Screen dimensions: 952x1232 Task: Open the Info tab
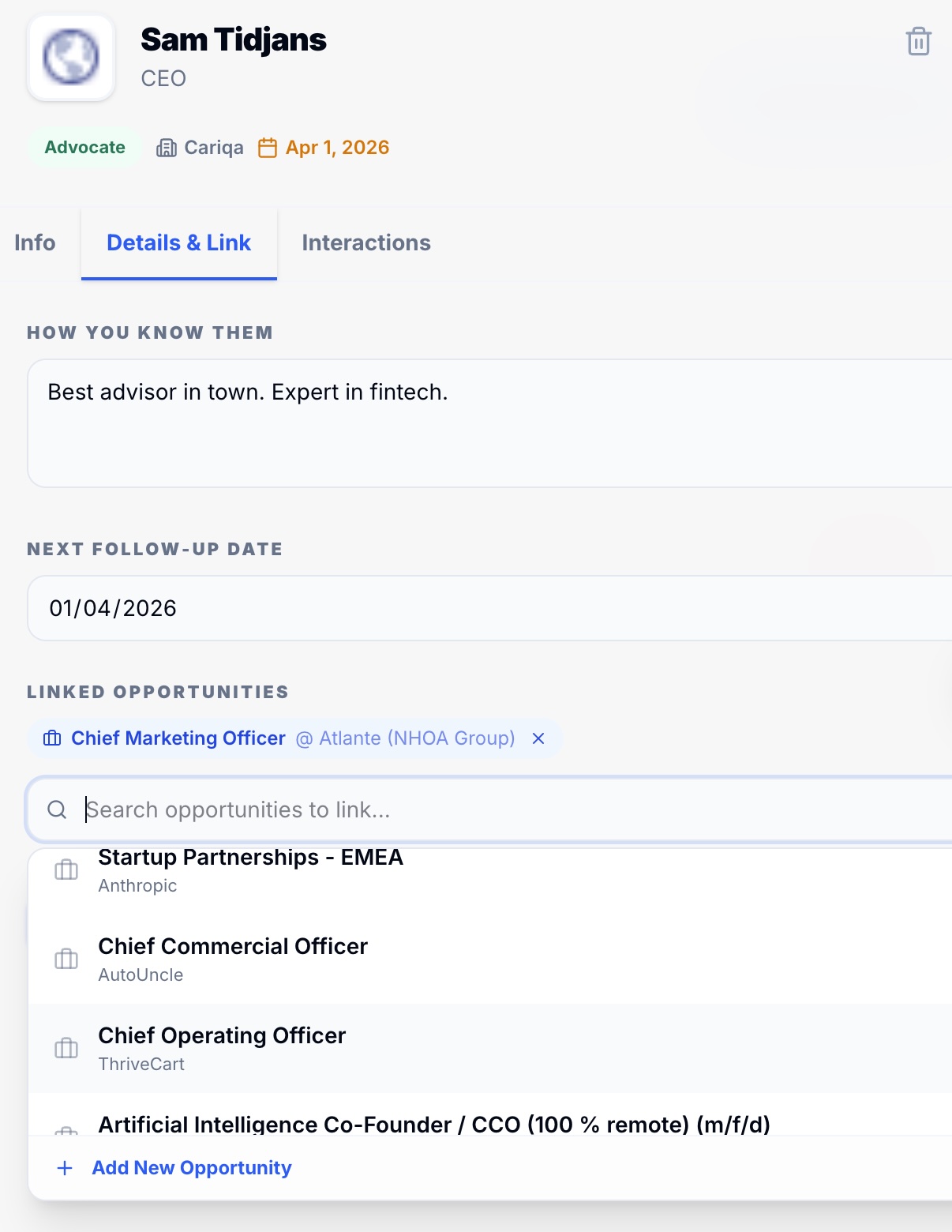coord(34,243)
